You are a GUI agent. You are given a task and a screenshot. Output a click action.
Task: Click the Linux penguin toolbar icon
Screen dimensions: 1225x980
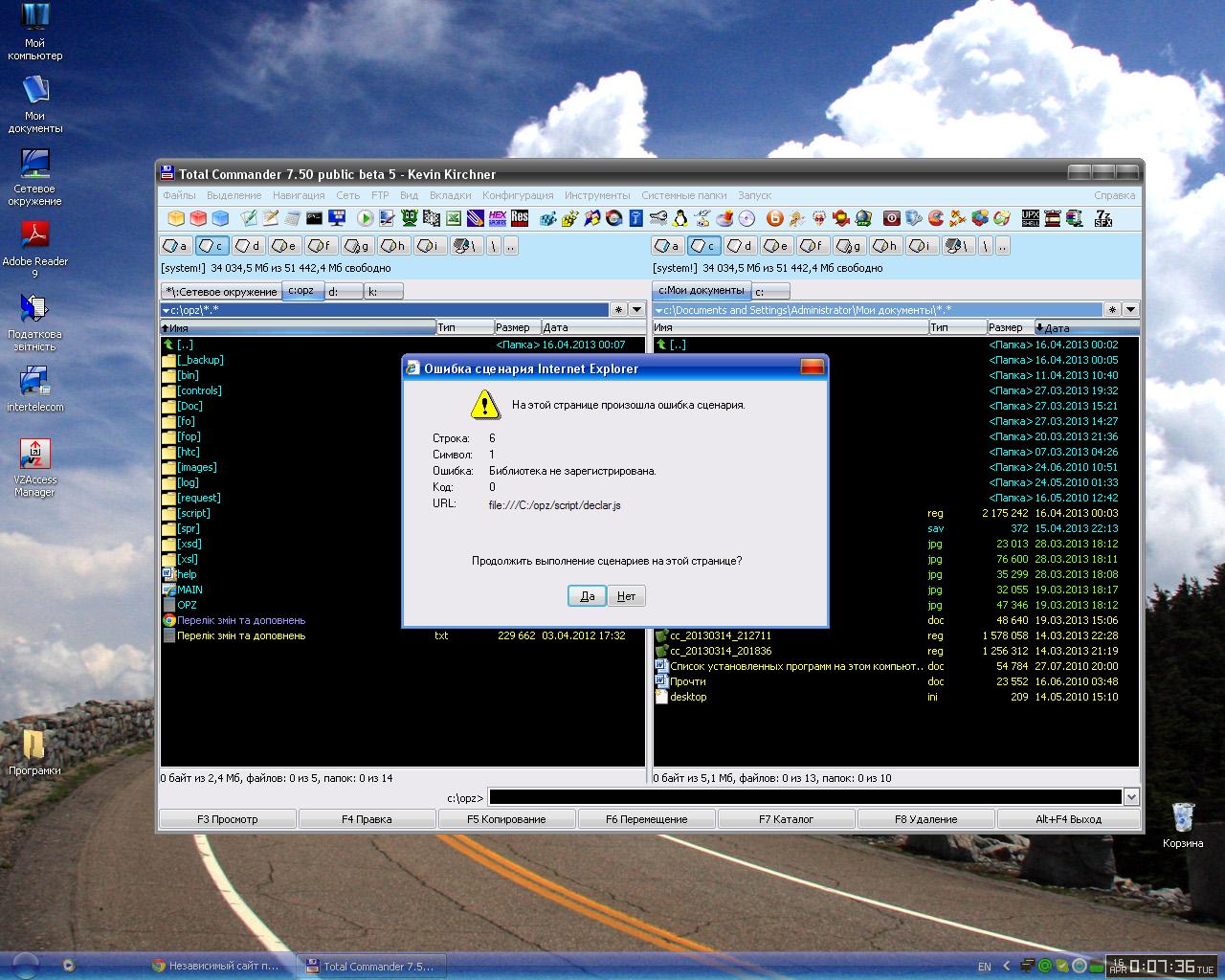tap(680, 218)
